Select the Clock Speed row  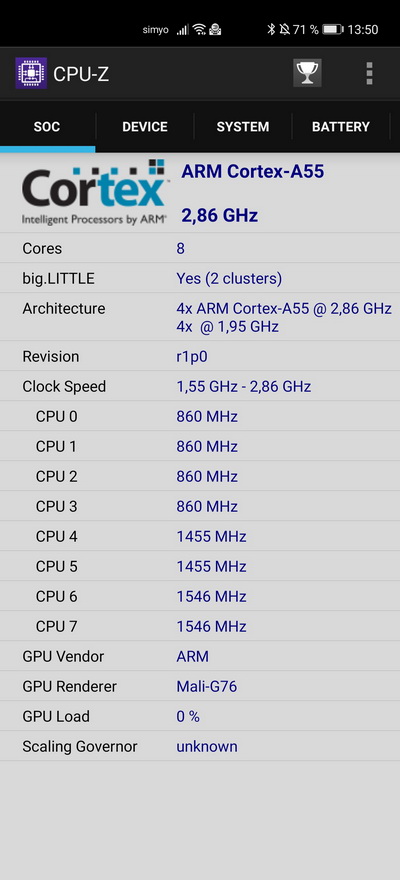point(200,387)
